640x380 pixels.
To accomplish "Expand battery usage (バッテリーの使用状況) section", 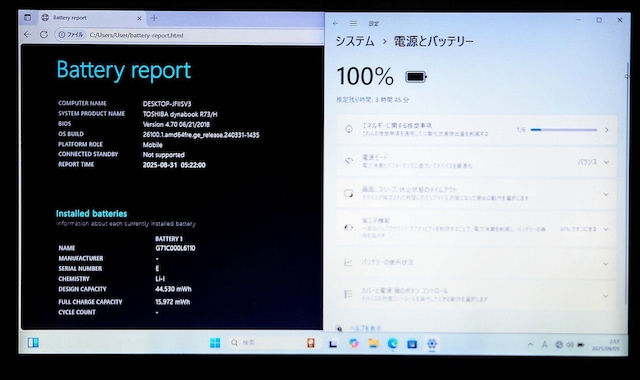I will (x=606, y=264).
